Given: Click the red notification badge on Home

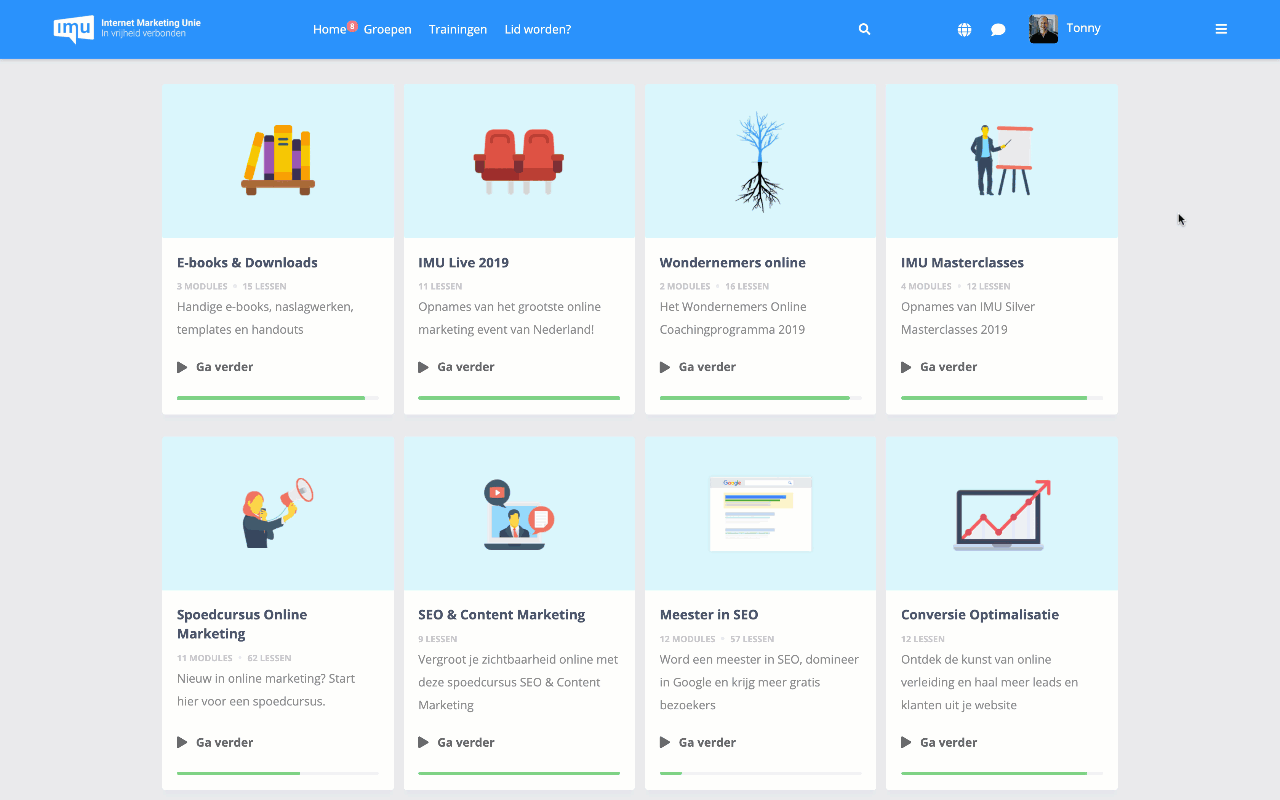Looking at the screenshot, I should click(x=352, y=26).
